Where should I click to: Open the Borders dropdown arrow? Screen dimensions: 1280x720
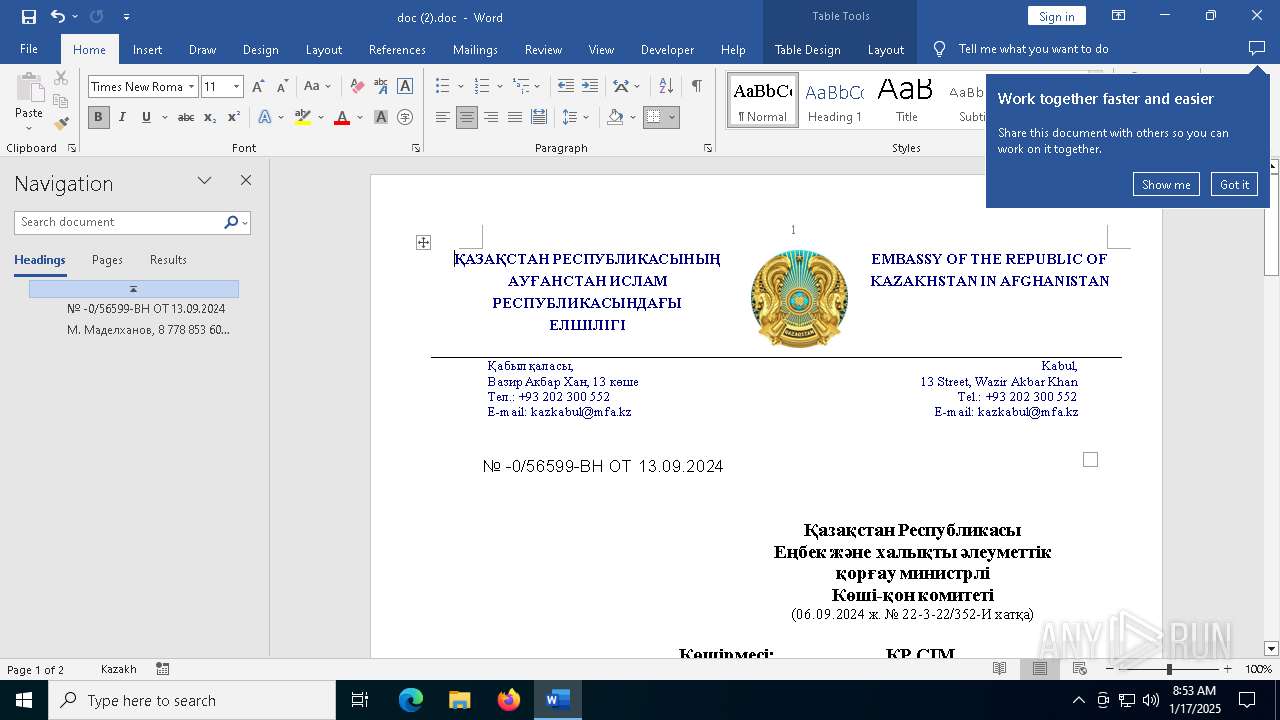pos(672,117)
